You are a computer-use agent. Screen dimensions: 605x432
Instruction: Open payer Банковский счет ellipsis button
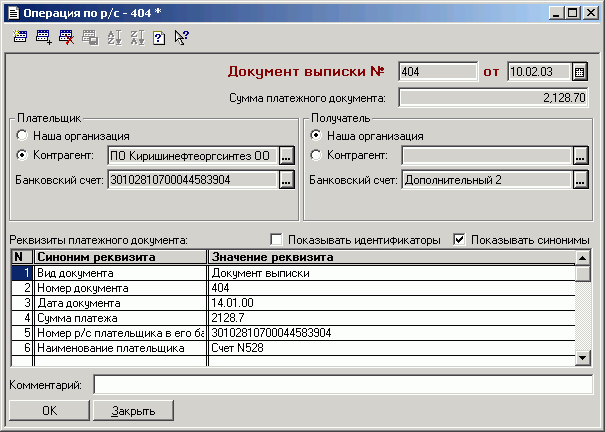point(287,180)
